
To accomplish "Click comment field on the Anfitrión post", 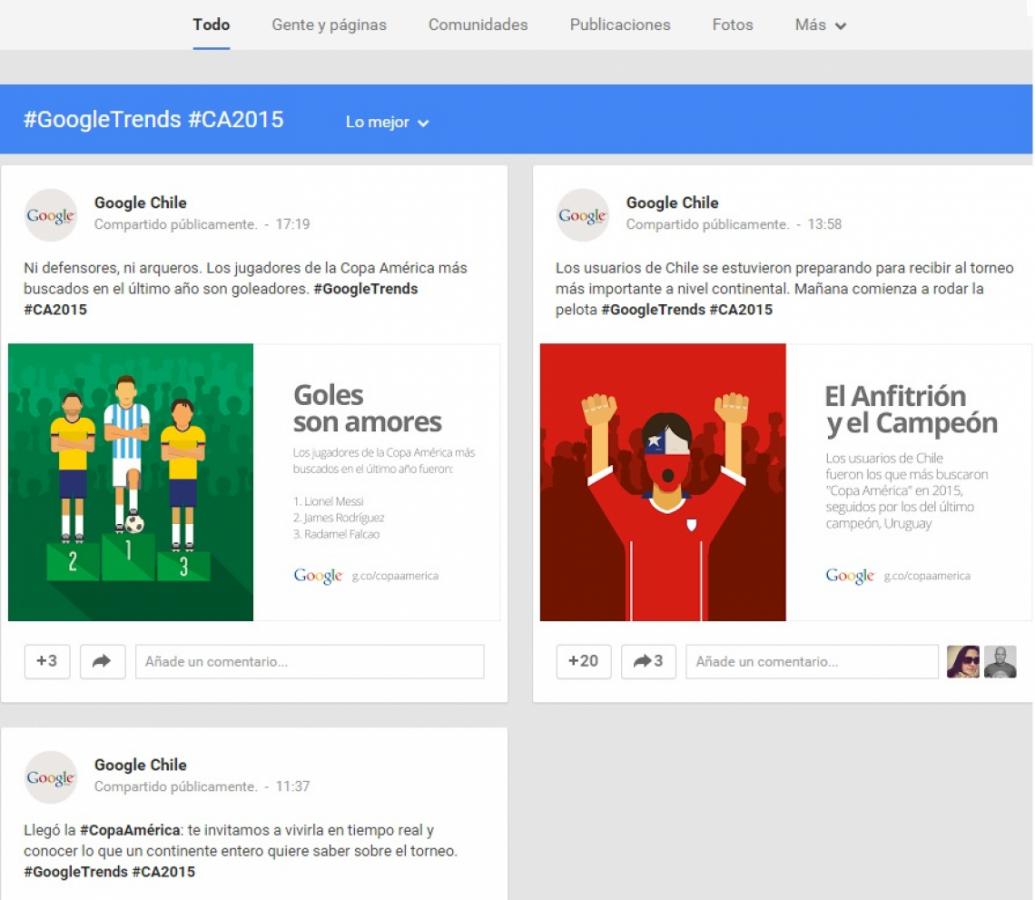I will point(812,661).
